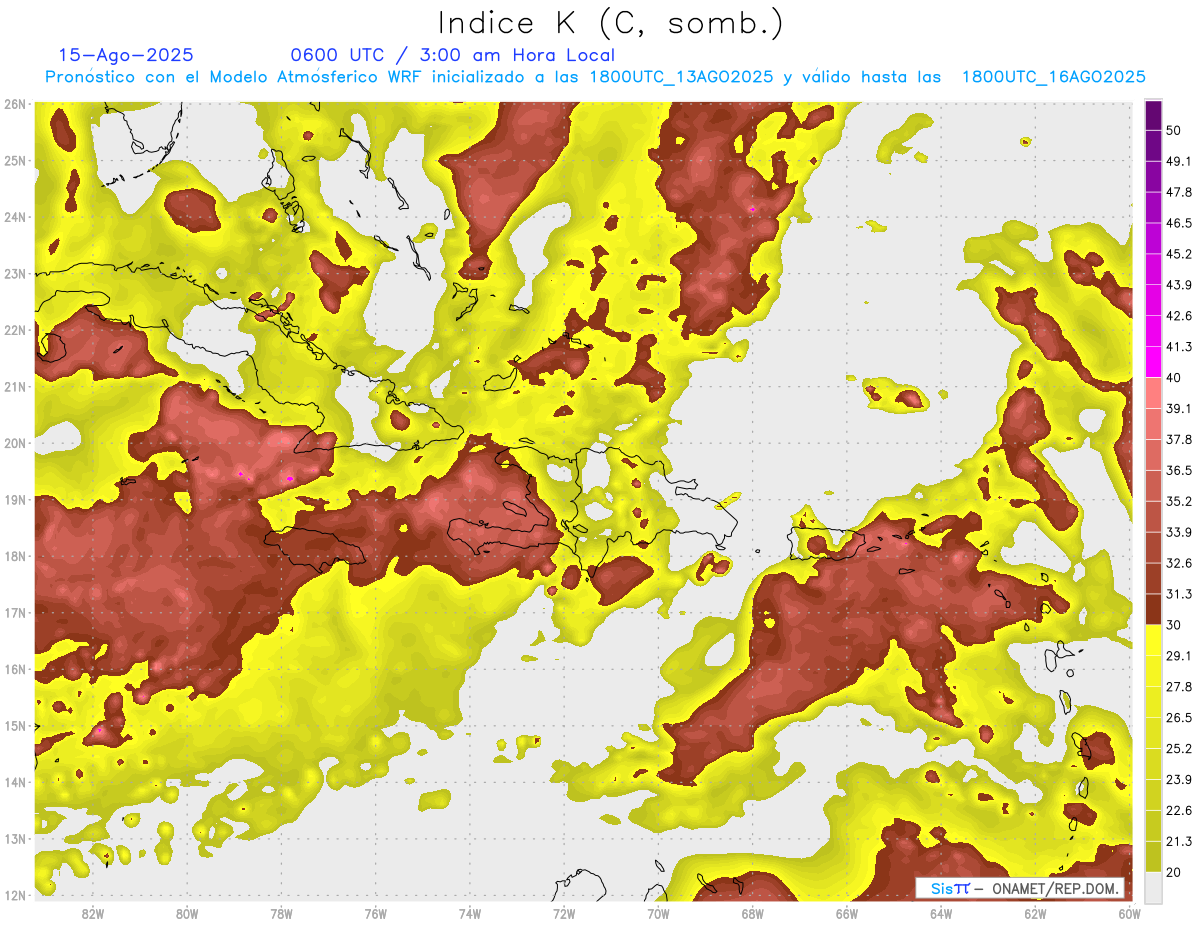Click the color bar label "32.6"
Viewport: 1200px width, 927px height.
pyautogui.click(x=1179, y=563)
